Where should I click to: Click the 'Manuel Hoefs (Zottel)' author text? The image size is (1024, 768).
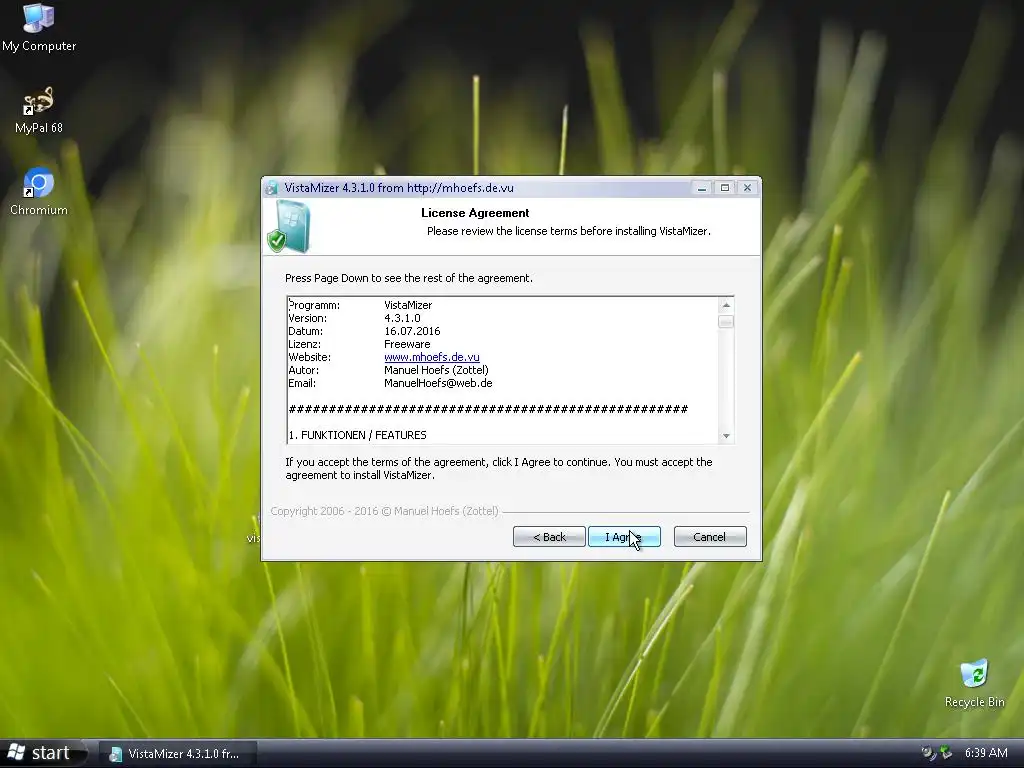coord(436,370)
